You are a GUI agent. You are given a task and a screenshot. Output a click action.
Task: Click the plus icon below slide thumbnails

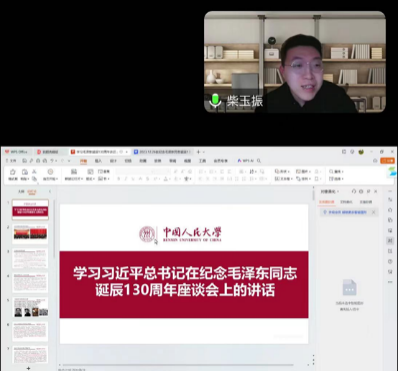pyautogui.click(x=29, y=368)
